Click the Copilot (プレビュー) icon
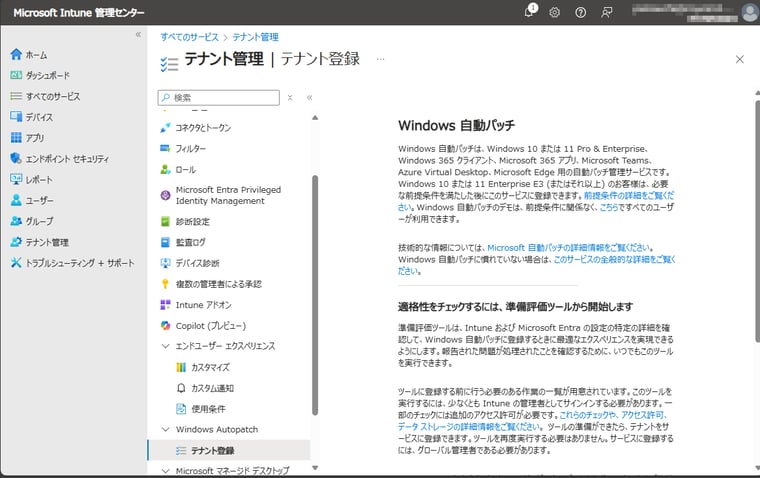760x478 pixels. [165, 326]
